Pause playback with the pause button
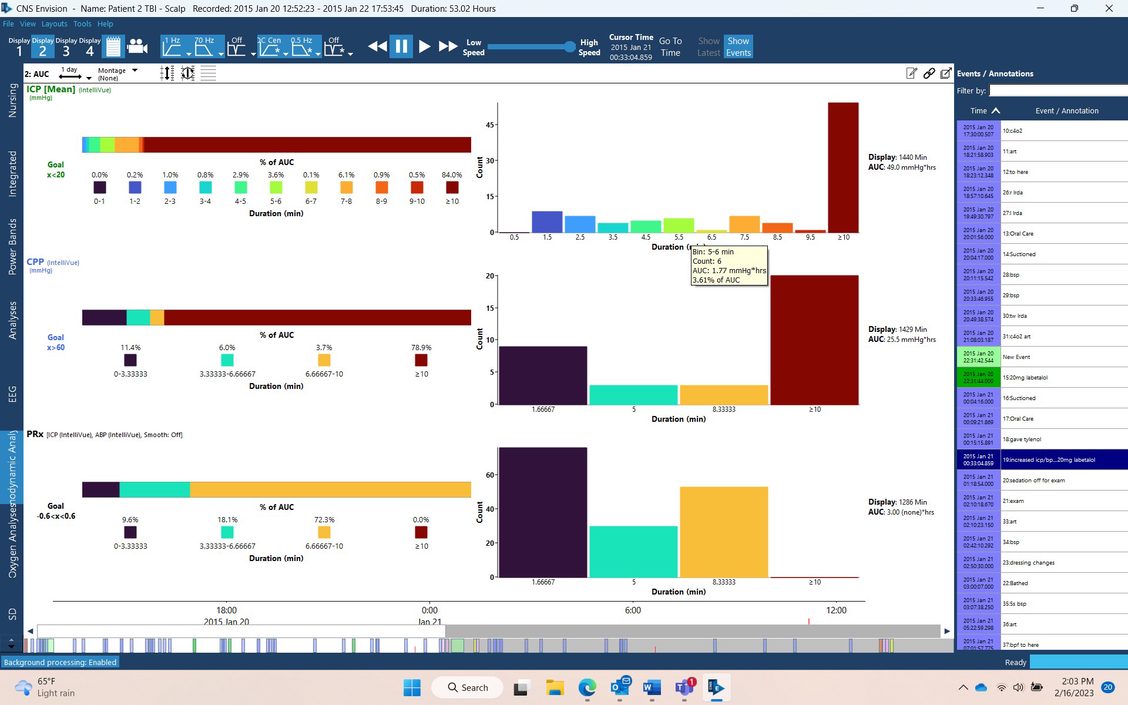 tap(400, 46)
